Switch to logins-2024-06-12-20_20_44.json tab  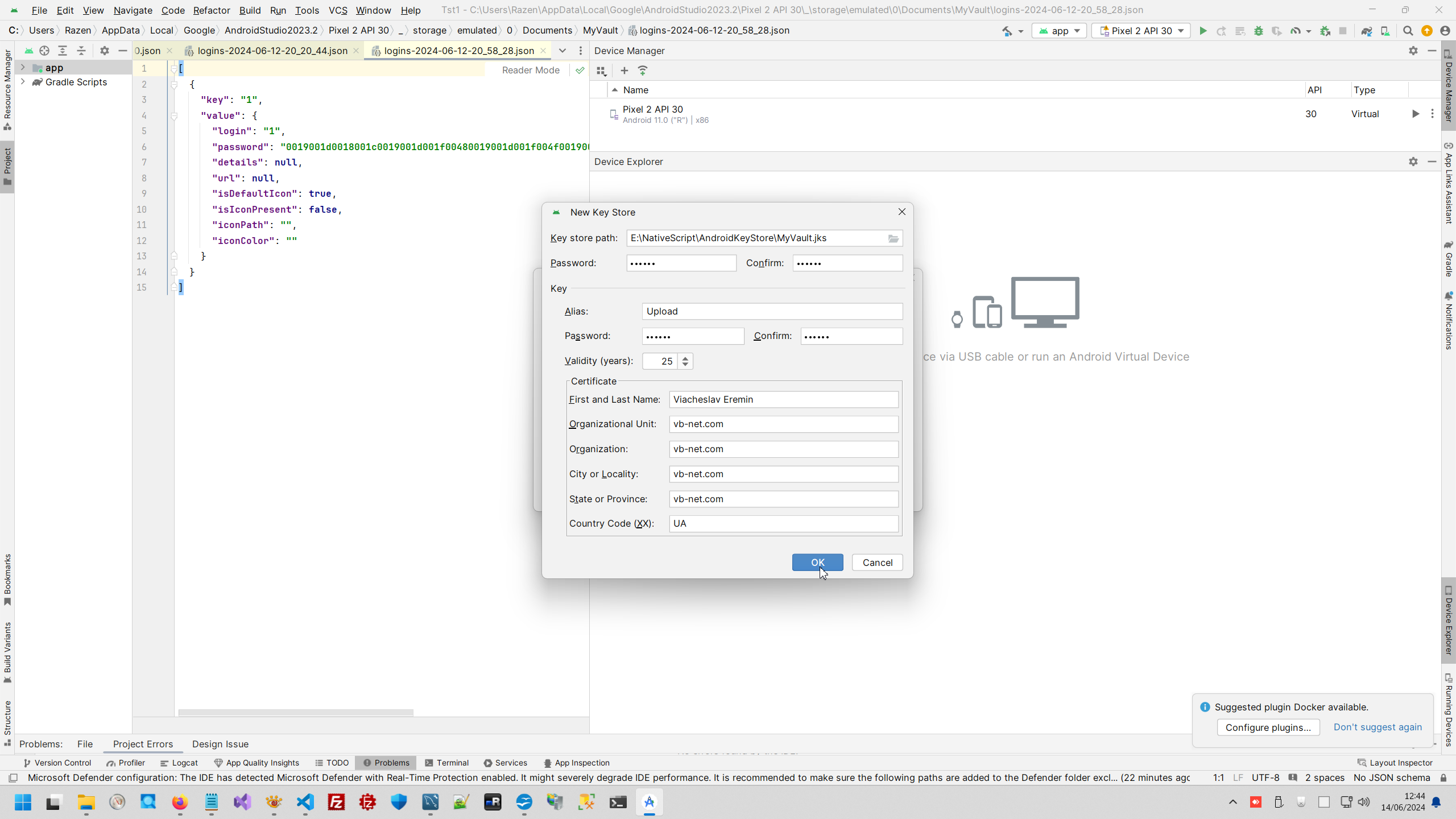coord(272,51)
